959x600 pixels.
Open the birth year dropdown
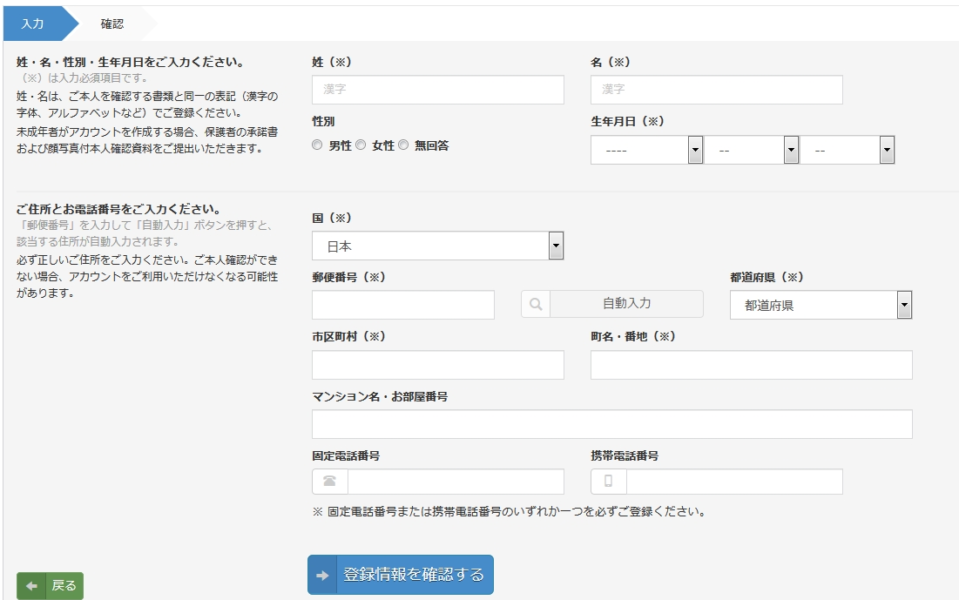646,150
